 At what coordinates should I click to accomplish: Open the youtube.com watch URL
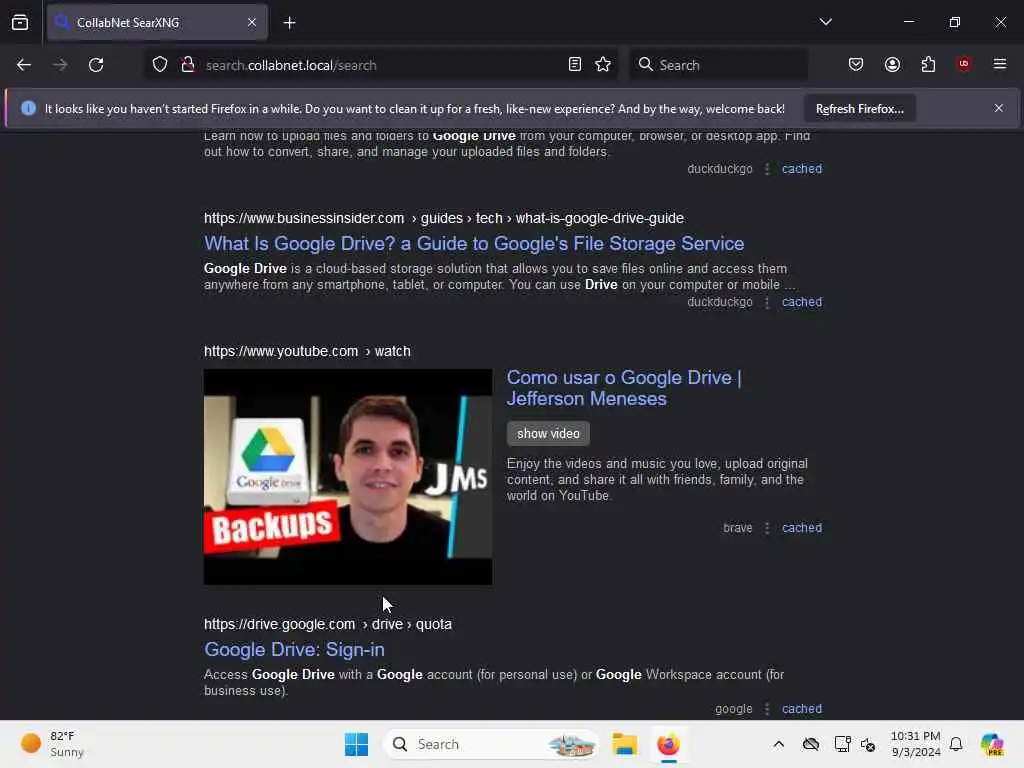point(307,351)
